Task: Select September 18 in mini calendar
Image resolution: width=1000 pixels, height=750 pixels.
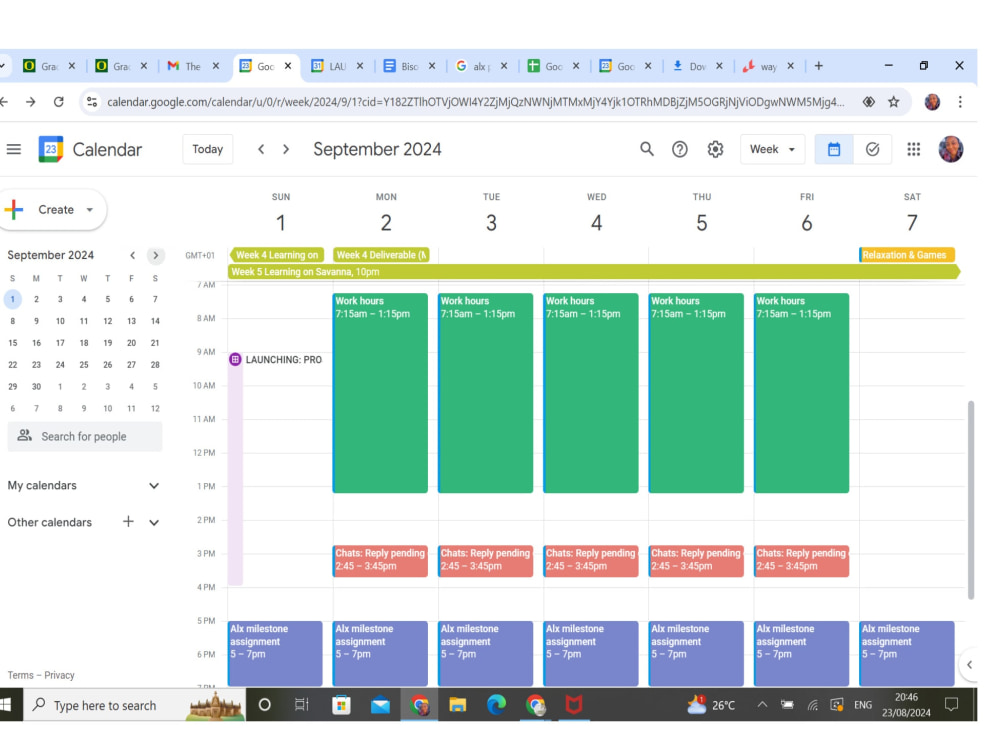Action: [x=84, y=343]
